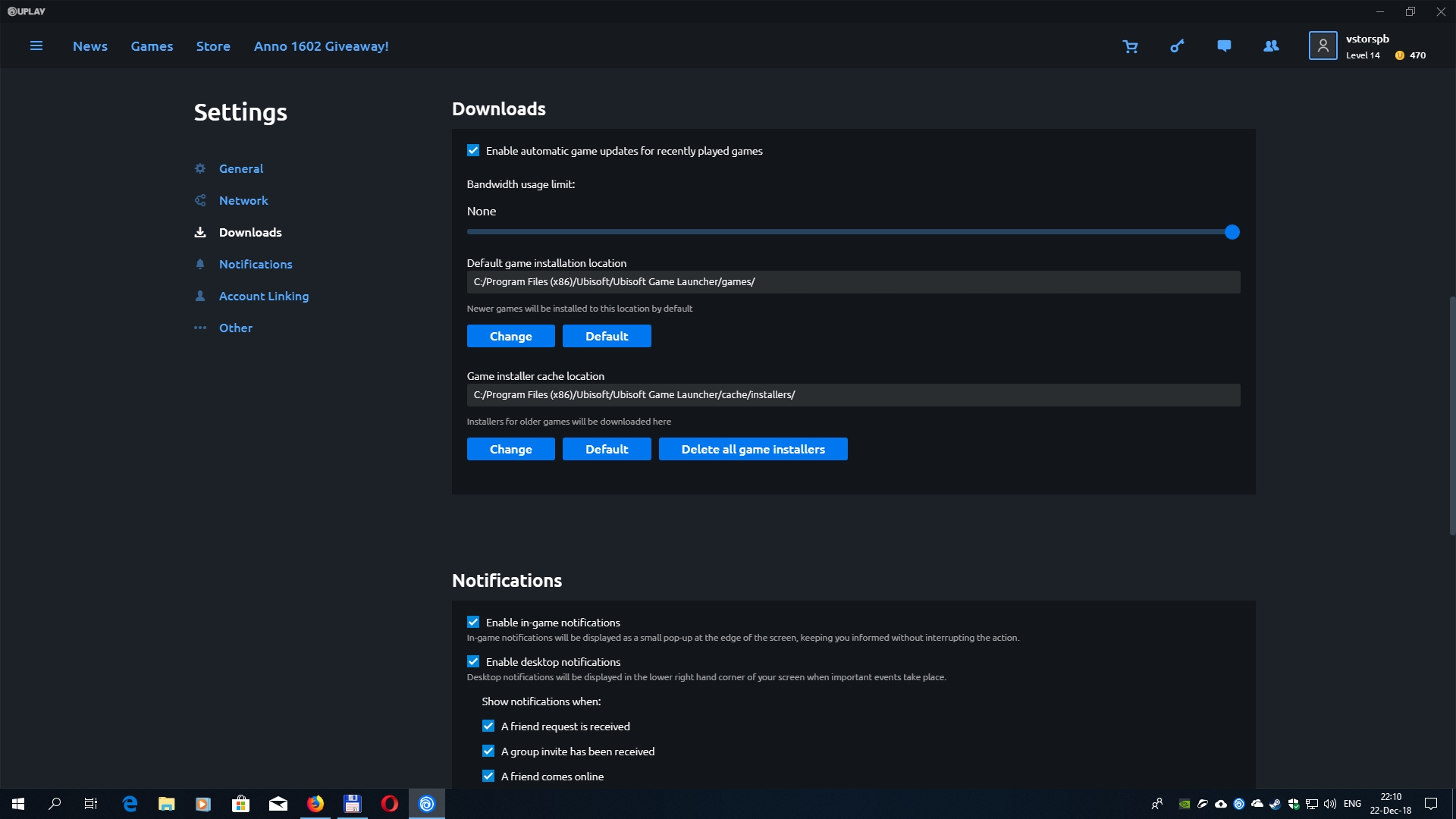This screenshot has height=819, width=1456.
Task: Disable automatic game updates checkbox
Action: (473, 150)
